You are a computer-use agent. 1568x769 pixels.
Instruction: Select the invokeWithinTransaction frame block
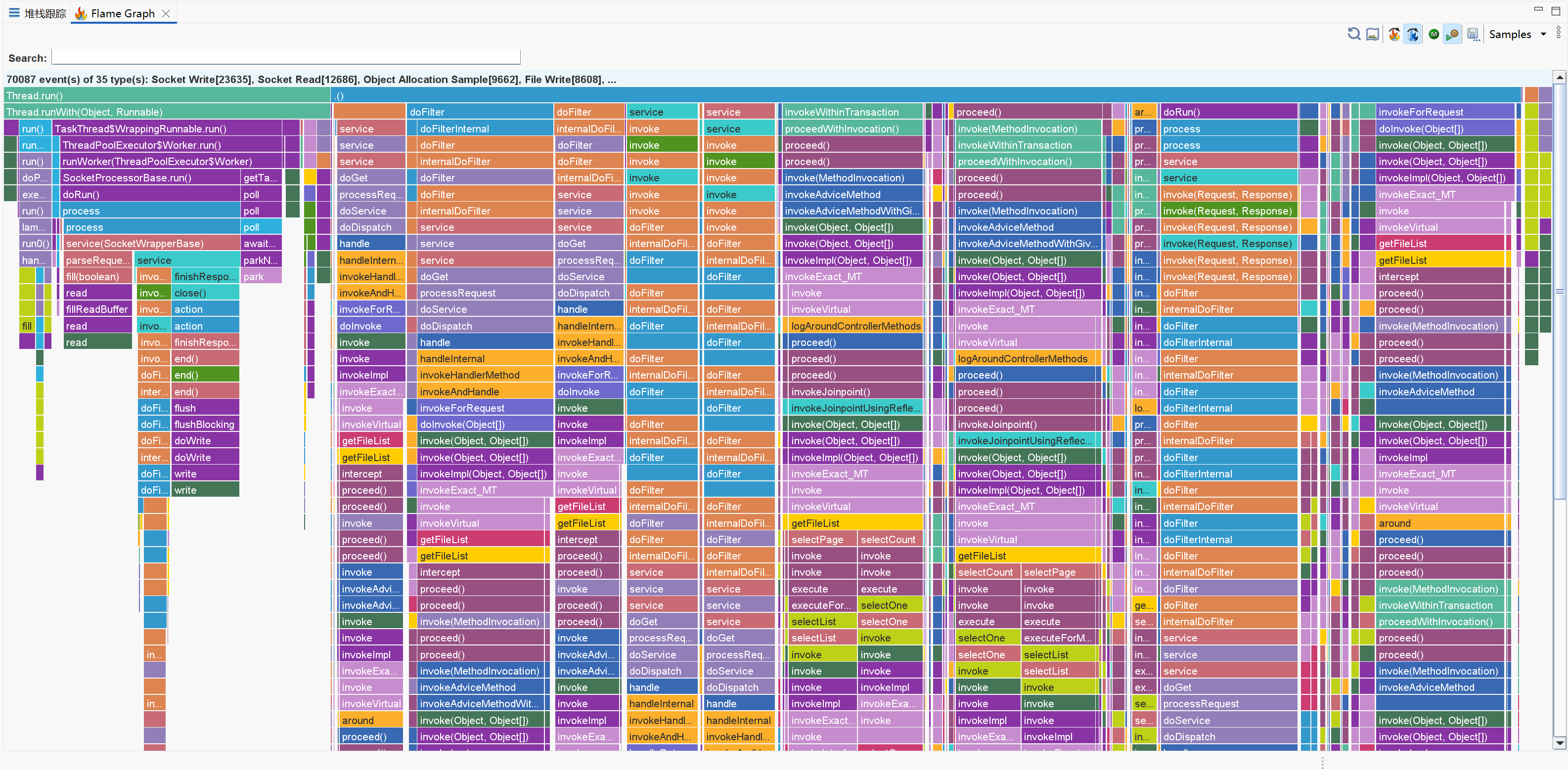click(x=852, y=112)
